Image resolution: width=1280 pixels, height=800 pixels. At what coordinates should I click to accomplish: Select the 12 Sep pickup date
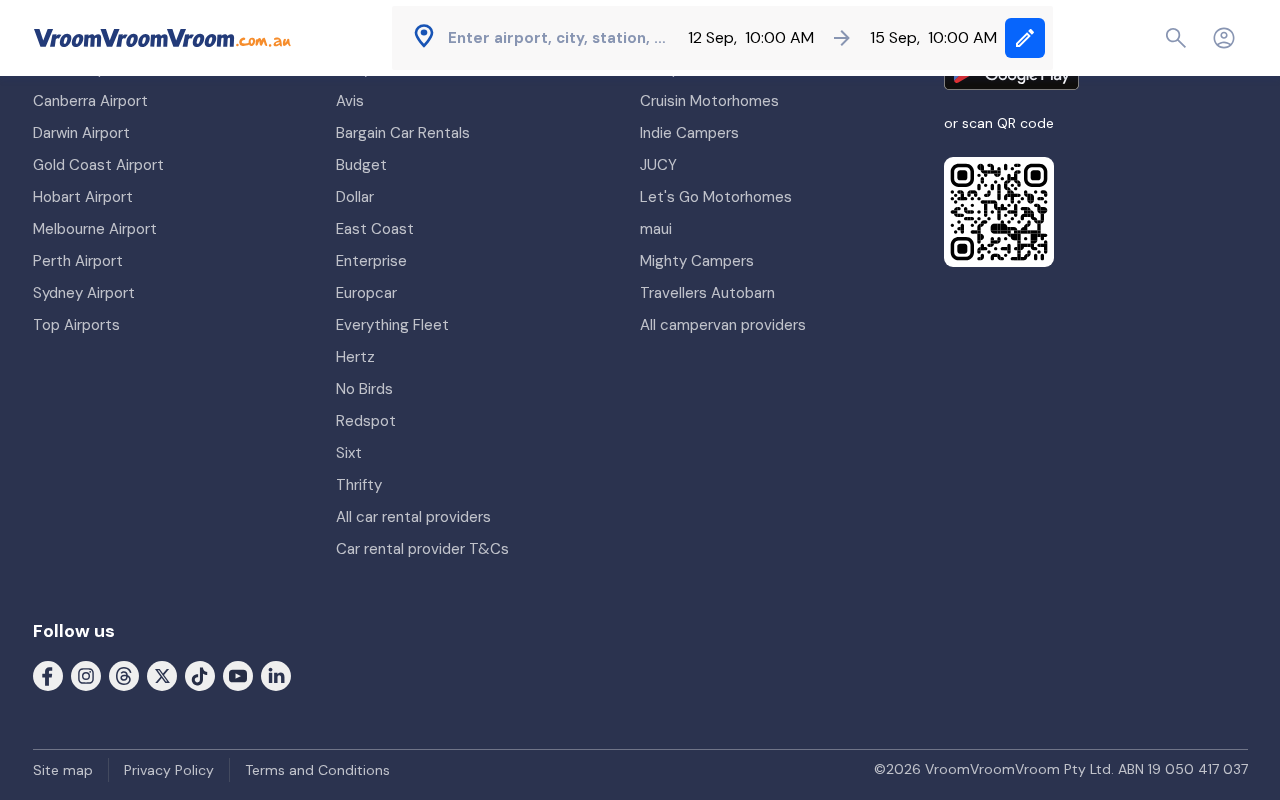[x=712, y=38]
